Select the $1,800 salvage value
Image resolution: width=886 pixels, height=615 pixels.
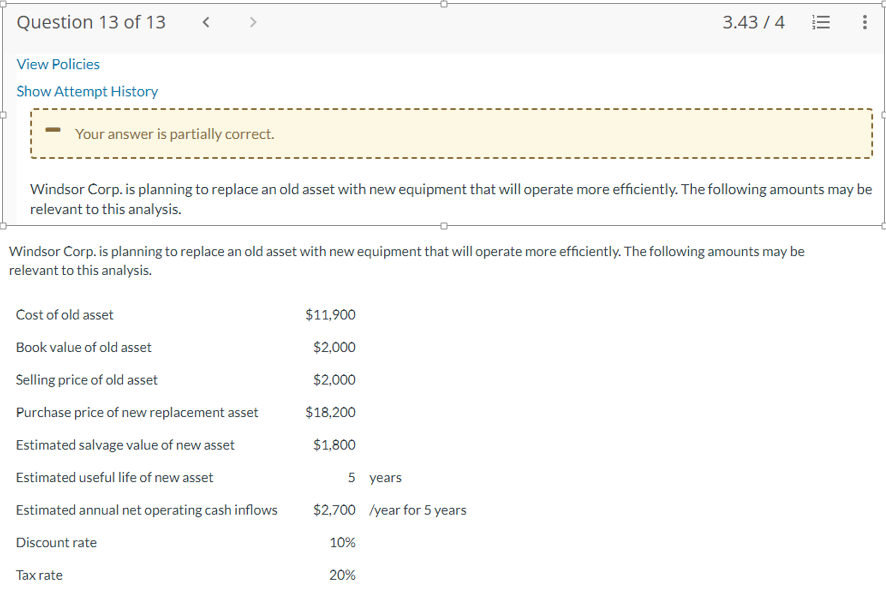point(335,445)
